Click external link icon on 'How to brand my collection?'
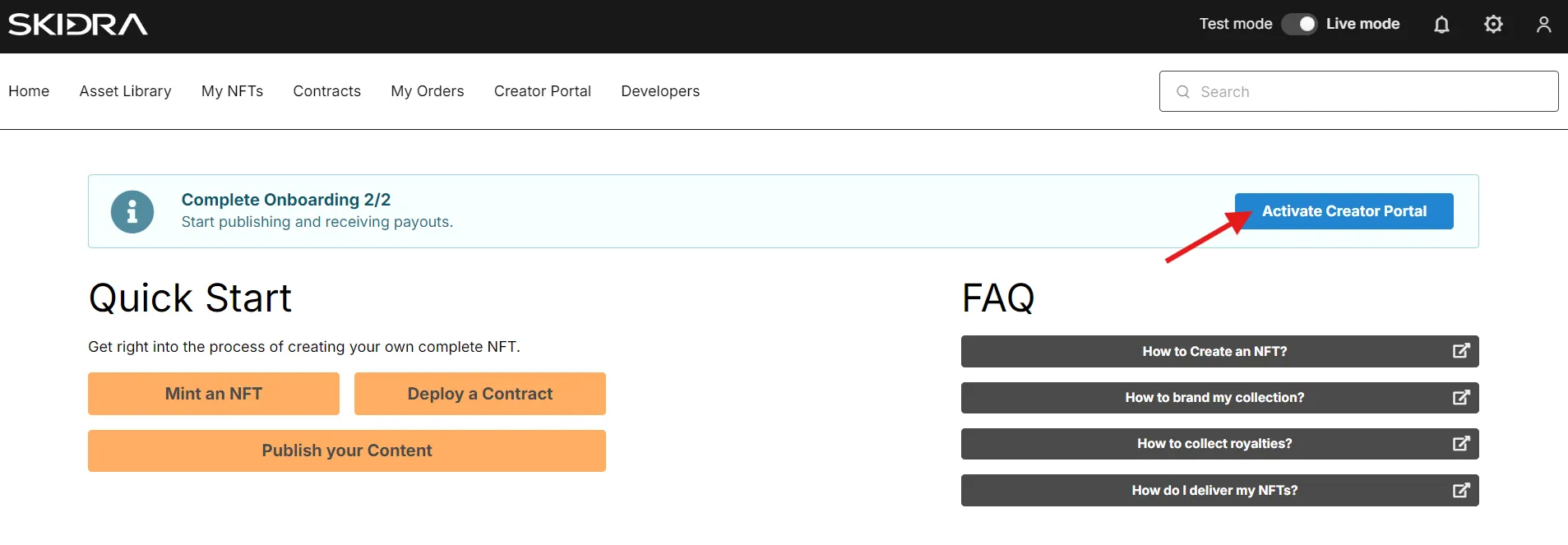Viewport: 1568px width, 545px height. tap(1460, 398)
